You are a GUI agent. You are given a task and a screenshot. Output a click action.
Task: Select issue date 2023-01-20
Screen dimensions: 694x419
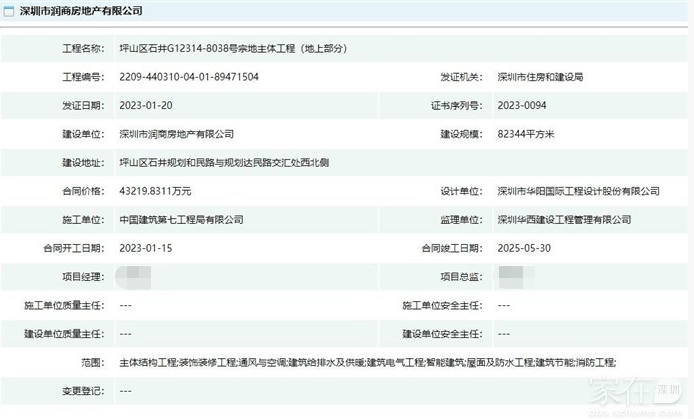(146, 105)
